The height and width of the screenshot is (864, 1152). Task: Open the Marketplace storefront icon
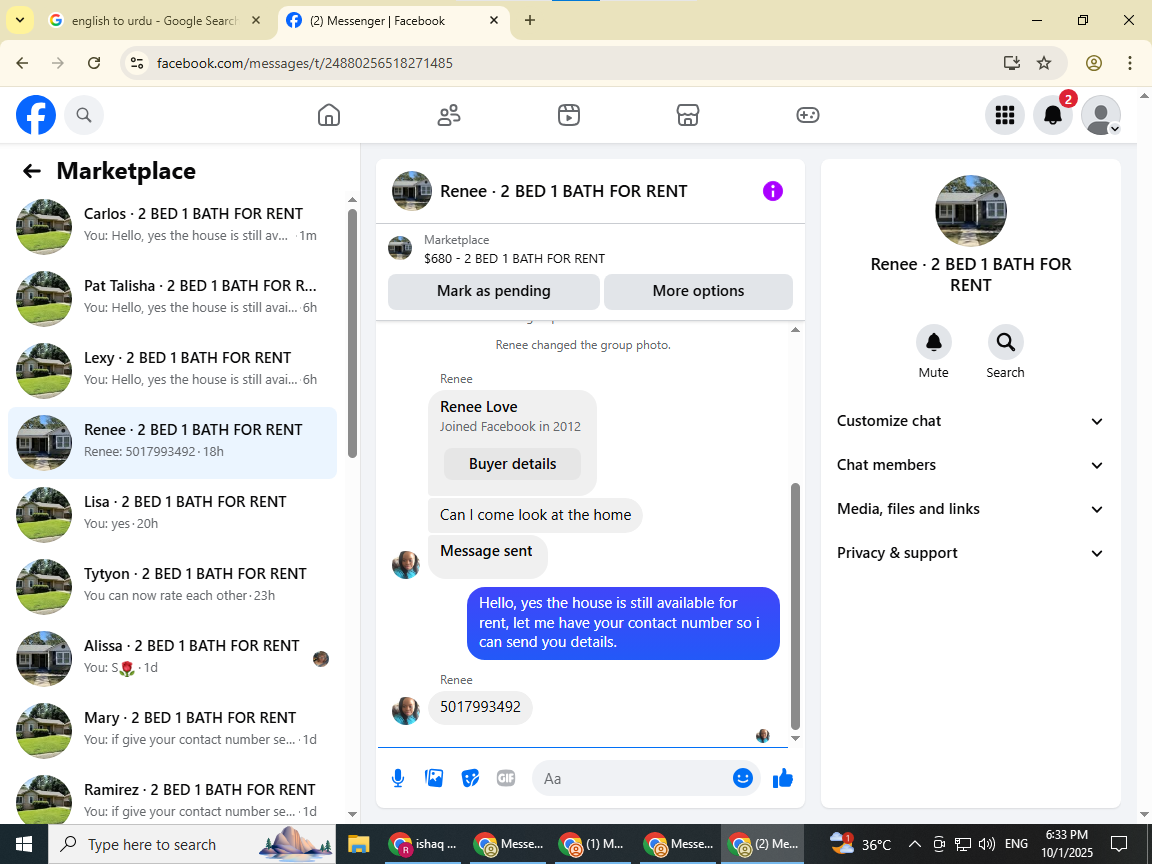(x=688, y=115)
